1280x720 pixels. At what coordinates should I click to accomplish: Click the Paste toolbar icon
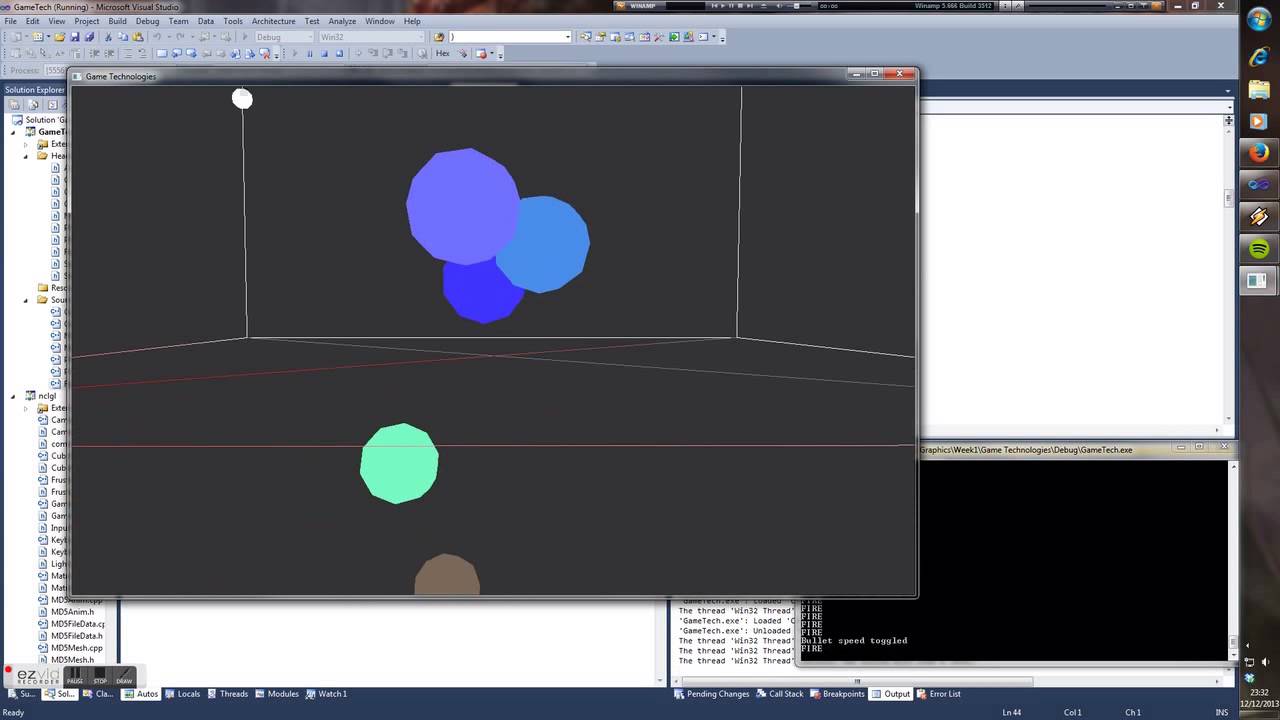[x=138, y=37]
